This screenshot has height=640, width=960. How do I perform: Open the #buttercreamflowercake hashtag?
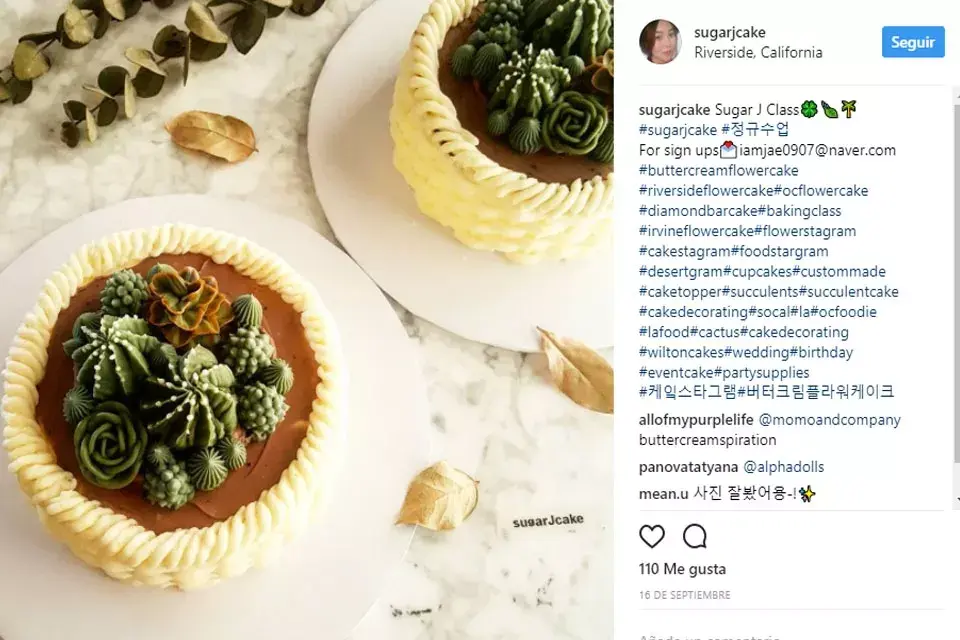(x=719, y=170)
